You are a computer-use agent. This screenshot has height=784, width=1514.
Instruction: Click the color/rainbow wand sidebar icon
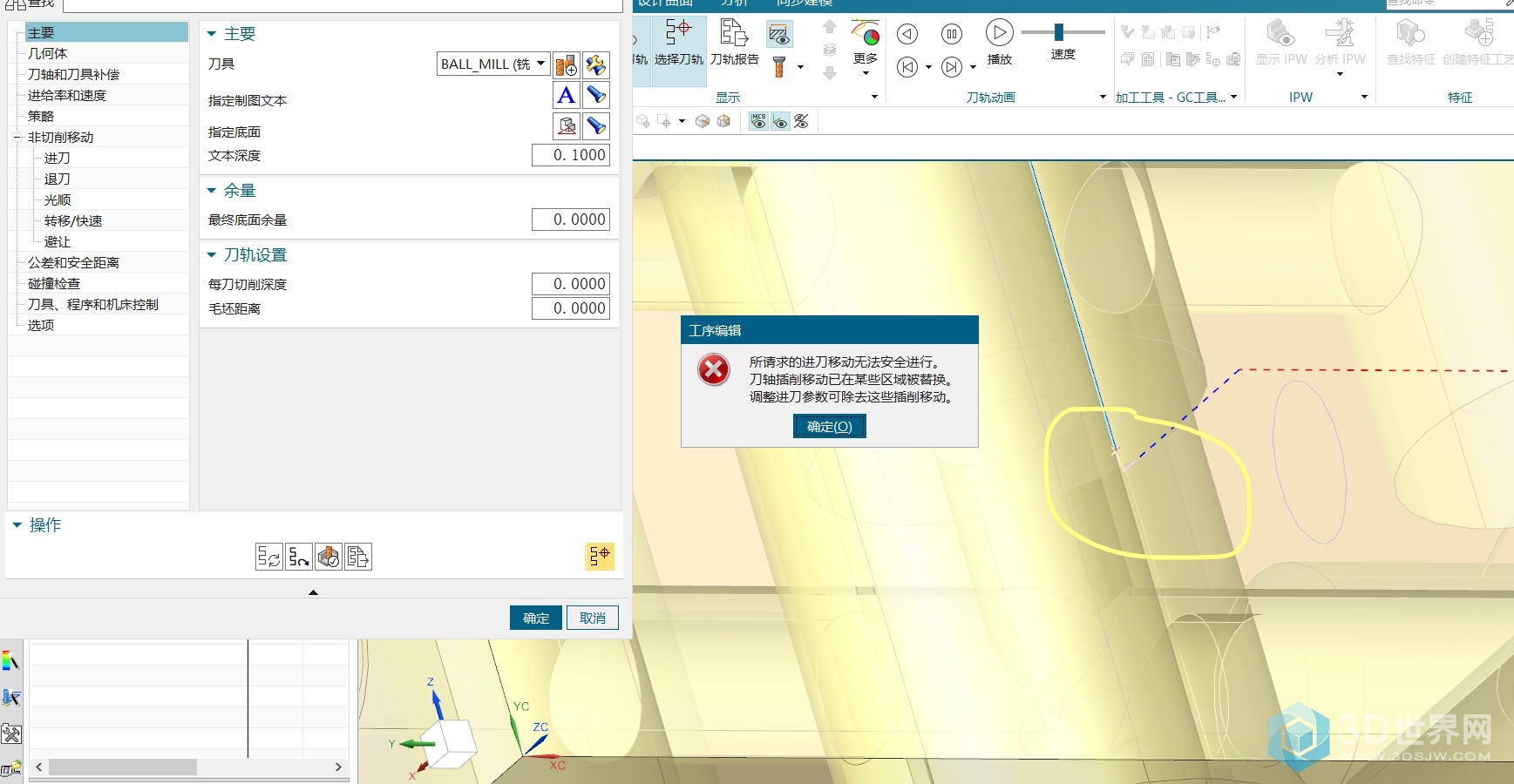point(10,661)
